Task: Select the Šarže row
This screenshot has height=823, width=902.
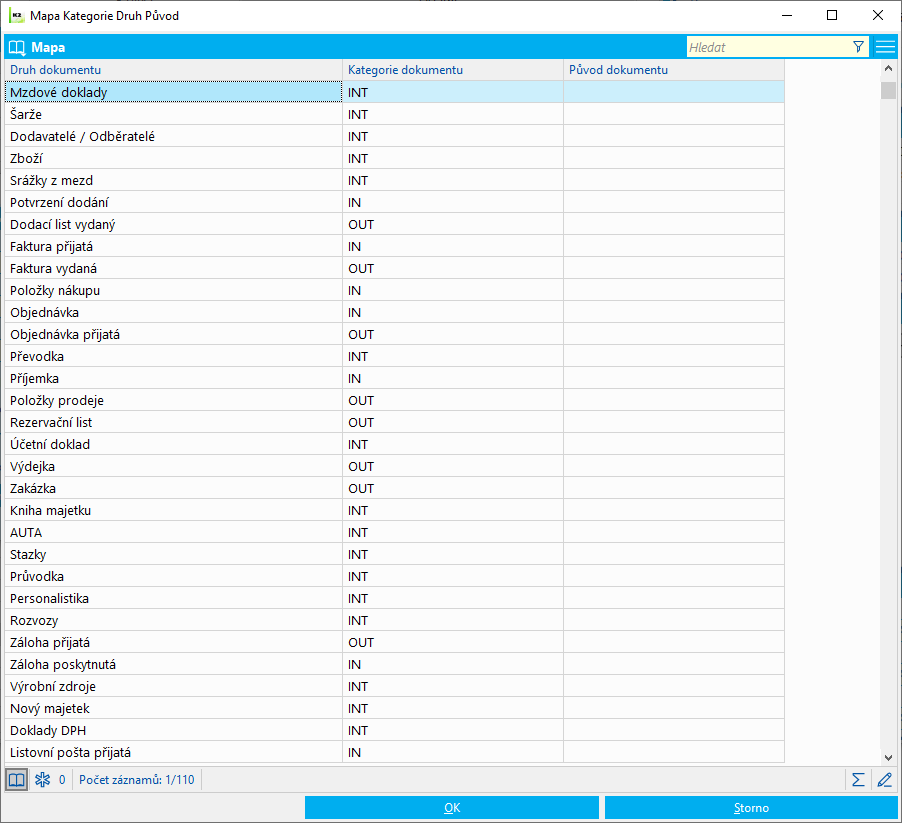Action: [395, 114]
